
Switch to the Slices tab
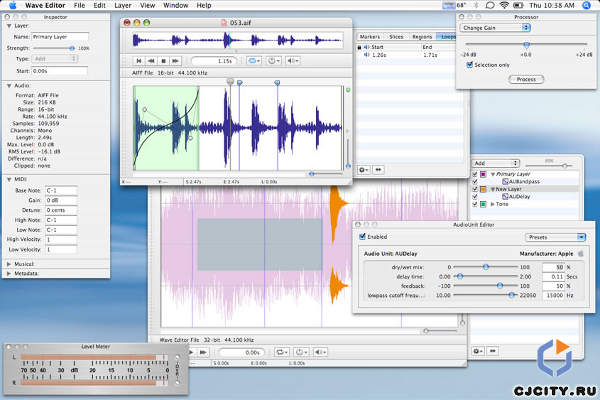(x=396, y=37)
